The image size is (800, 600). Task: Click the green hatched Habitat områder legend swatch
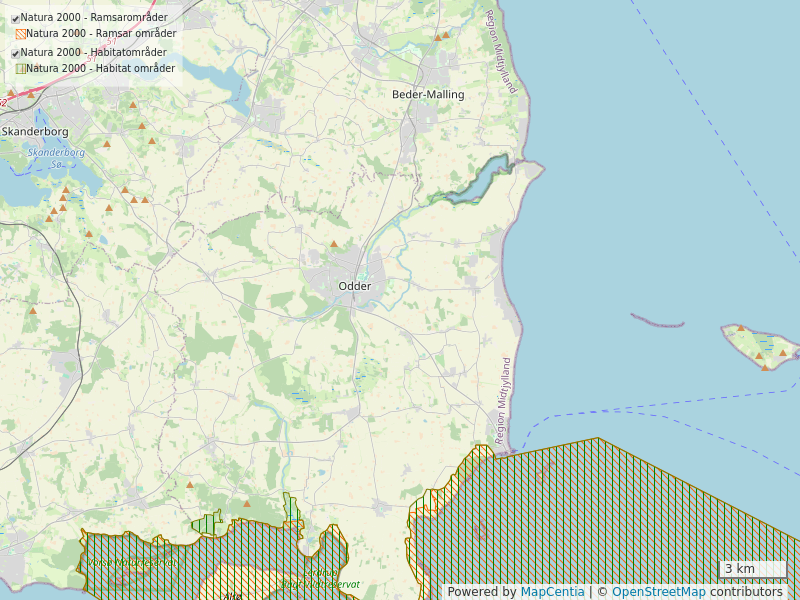(x=20, y=69)
